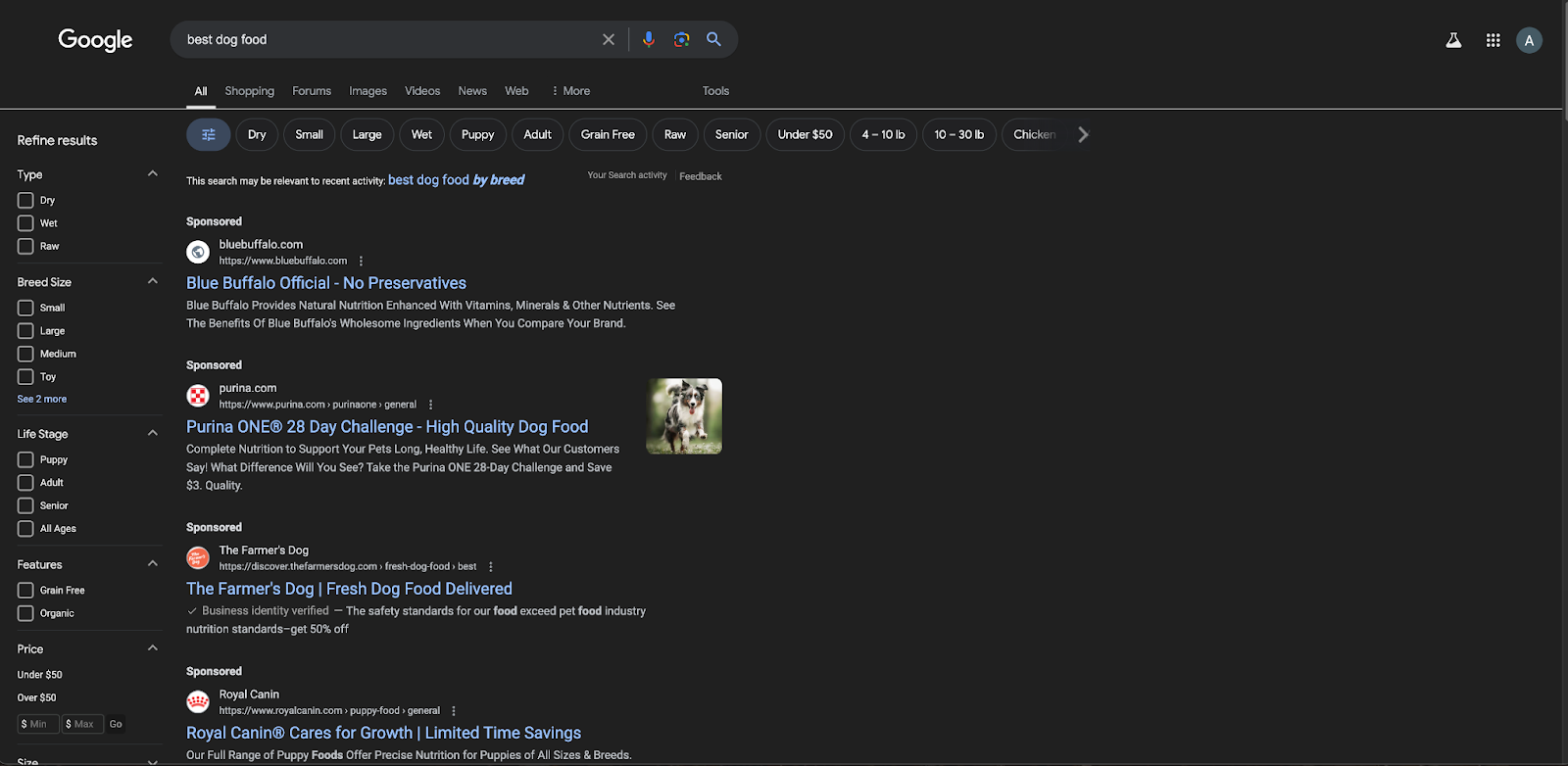Image resolution: width=1568 pixels, height=766 pixels.
Task: Click the $ Max price field
Action: pos(83,724)
